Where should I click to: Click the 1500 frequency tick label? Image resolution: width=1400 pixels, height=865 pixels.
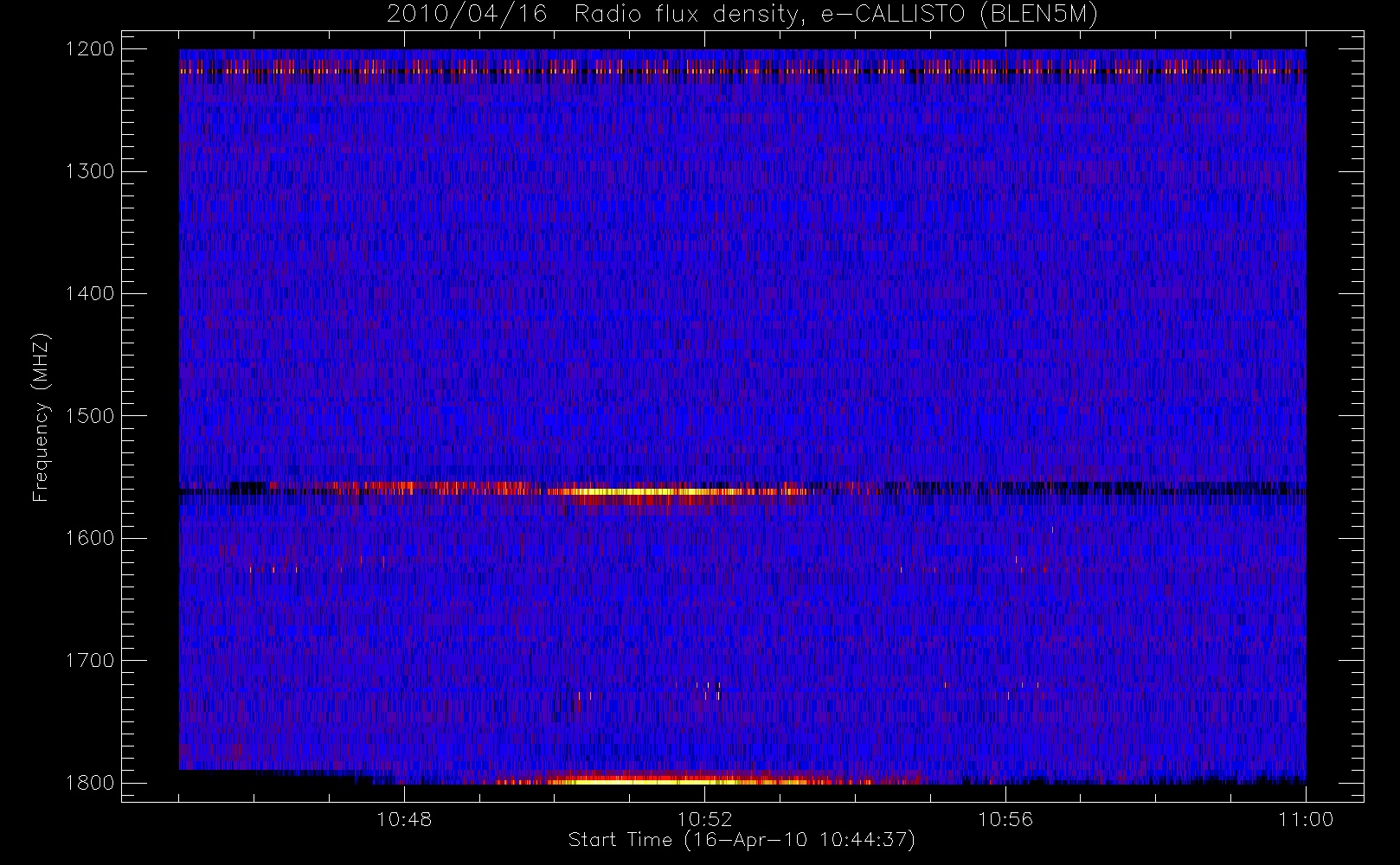tap(90, 415)
